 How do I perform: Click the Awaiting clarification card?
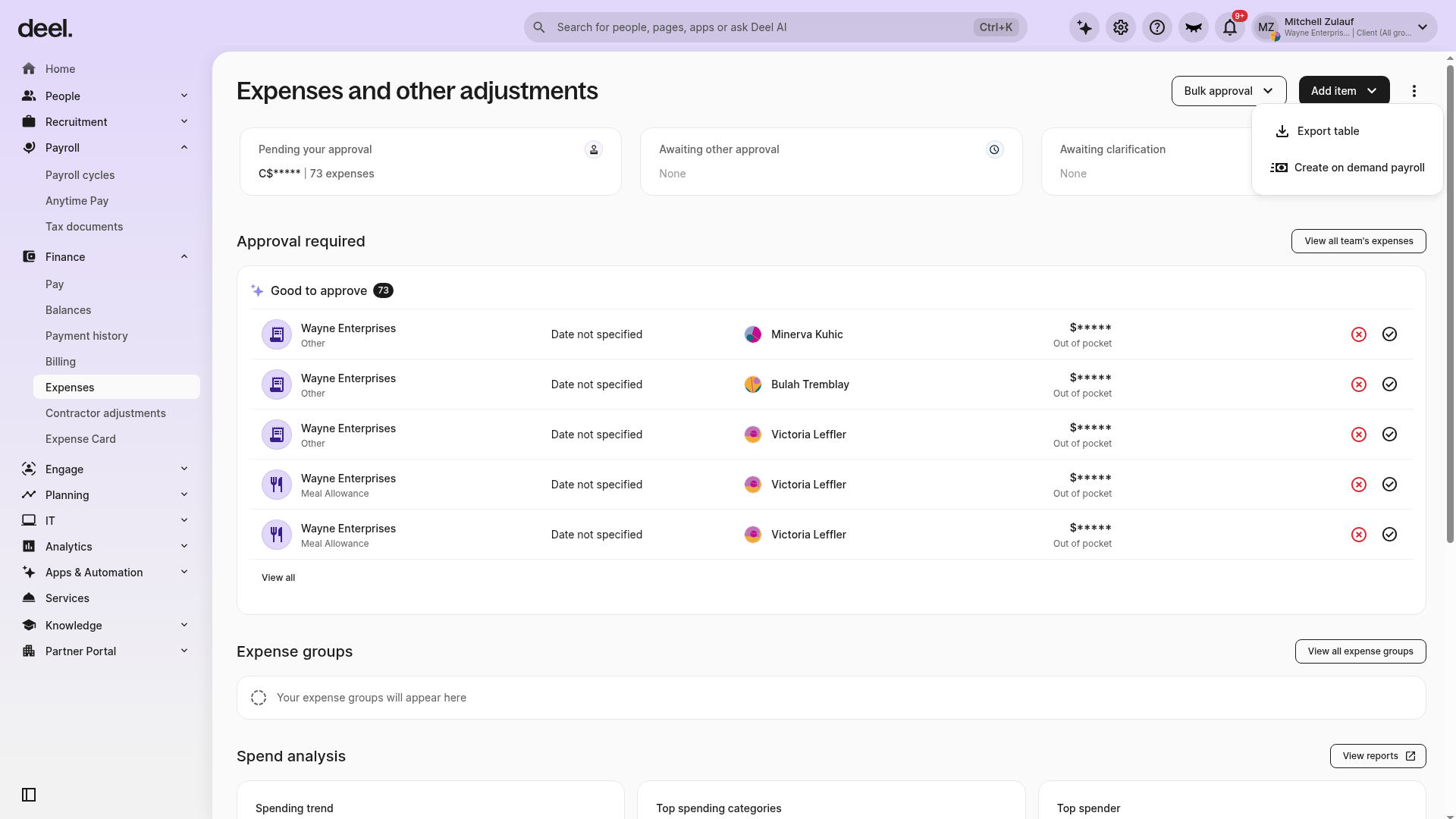coord(1146,162)
